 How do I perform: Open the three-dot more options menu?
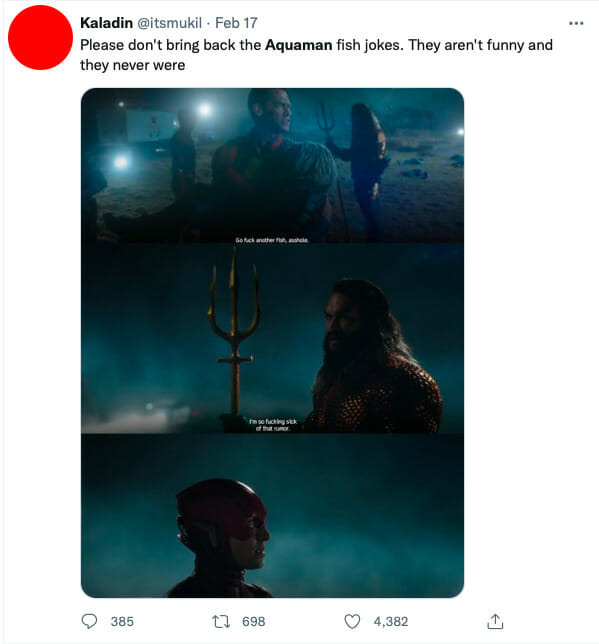[576, 23]
